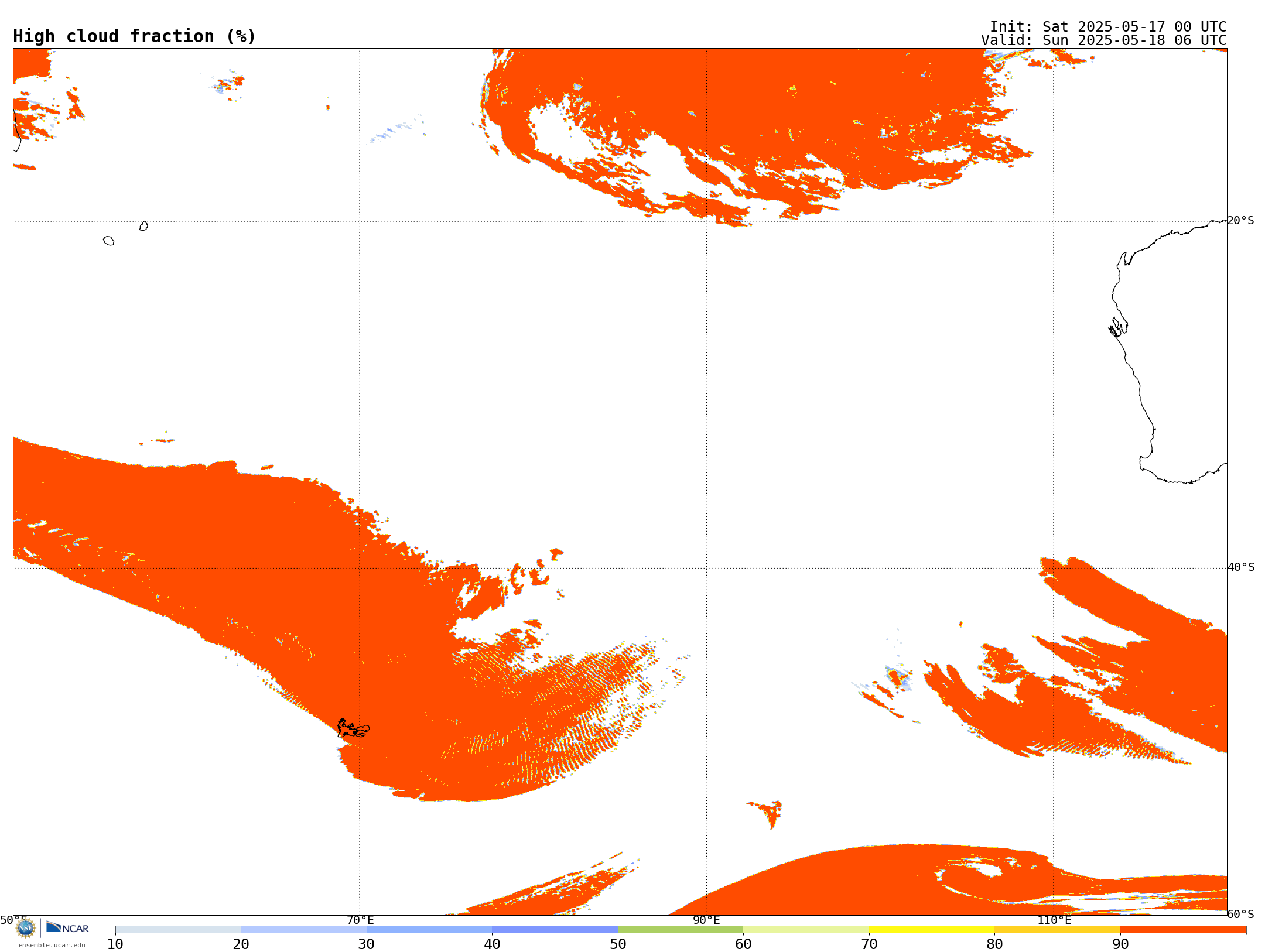
Task: Click the colorbar tick label 90
Action: (x=1120, y=944)
